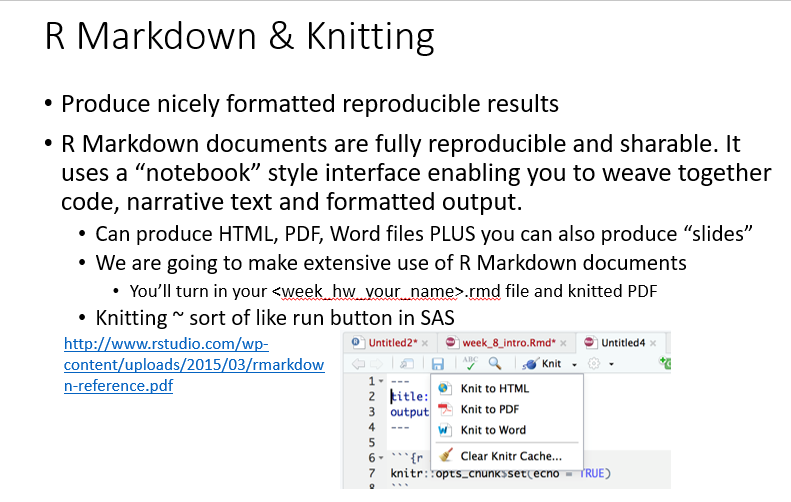
Task: Close the Untitled2* tab
Action: 425,343
